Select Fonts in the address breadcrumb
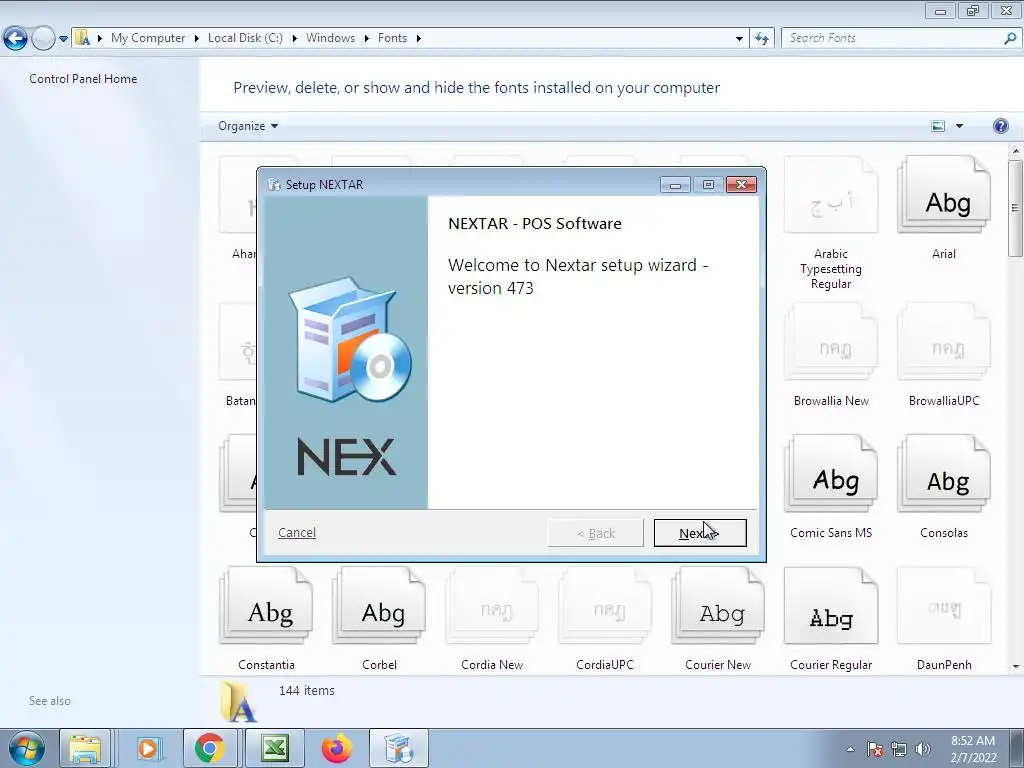 [x=392, y=38]
